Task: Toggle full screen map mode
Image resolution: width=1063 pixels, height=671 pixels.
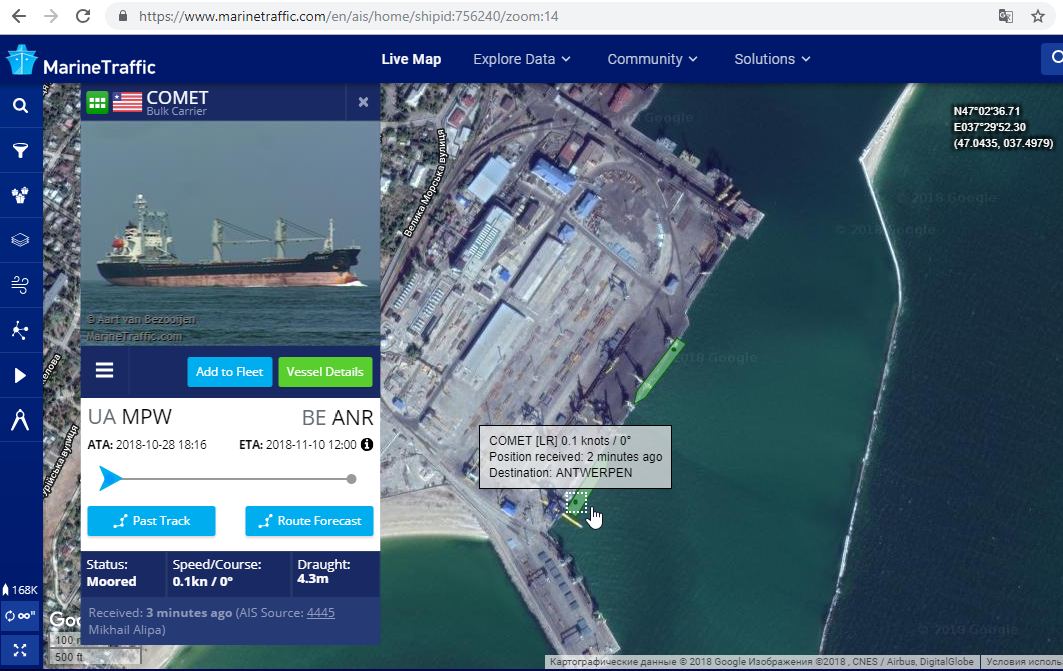Action: coord(20,650)
